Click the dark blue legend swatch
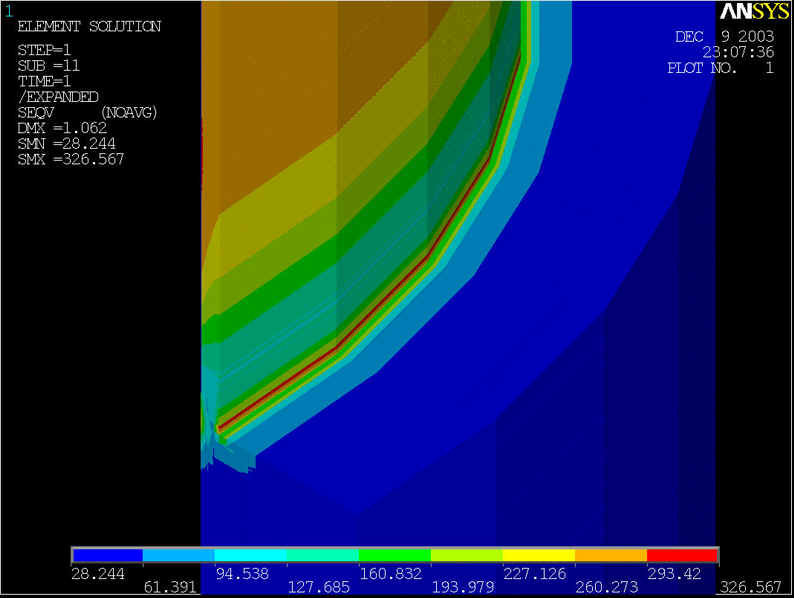Image resolution: width=794 pixels, height=598 pixels. (107, 555)
